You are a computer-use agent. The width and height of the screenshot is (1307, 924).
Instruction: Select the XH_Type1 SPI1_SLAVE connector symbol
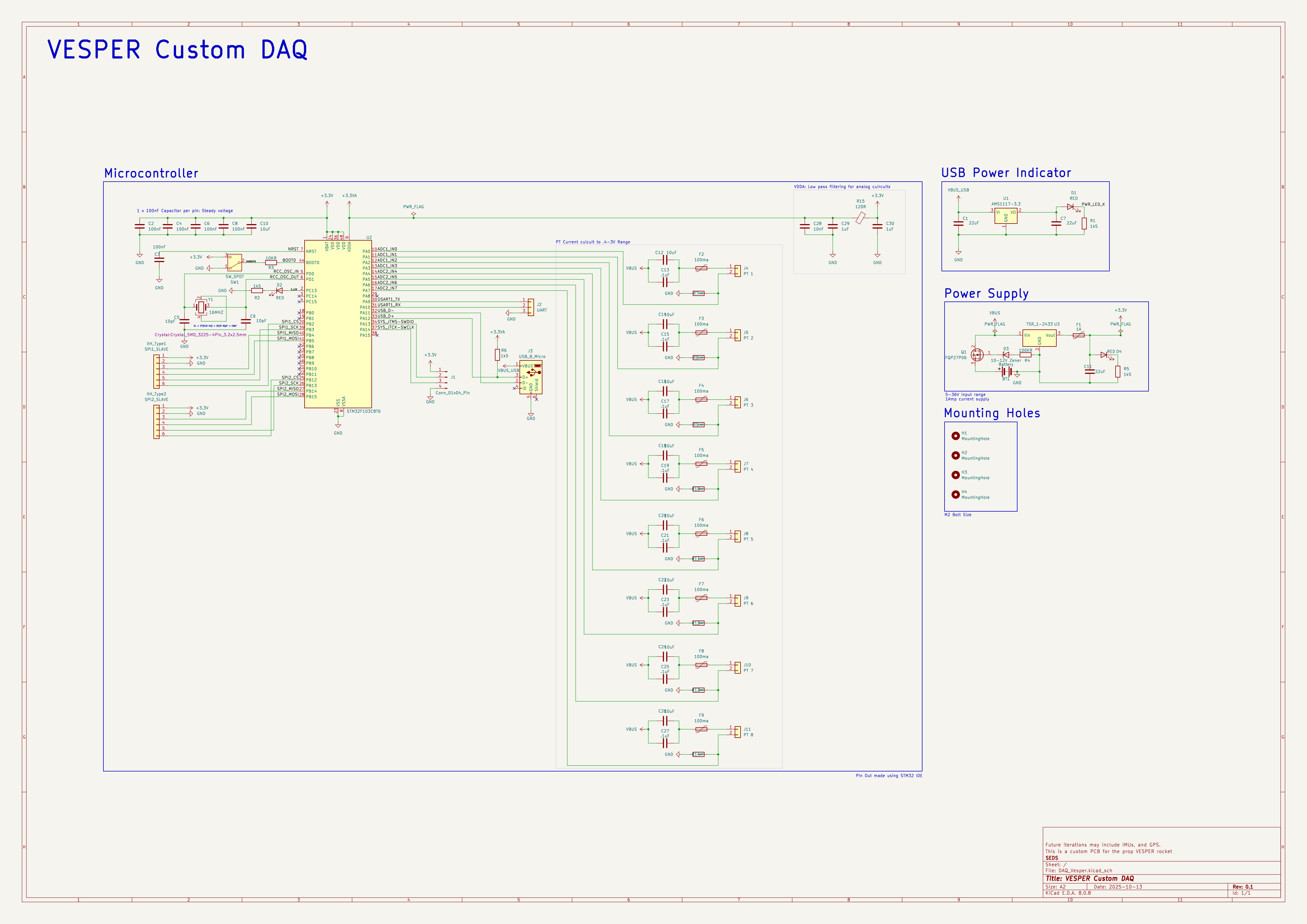[156, 372]
